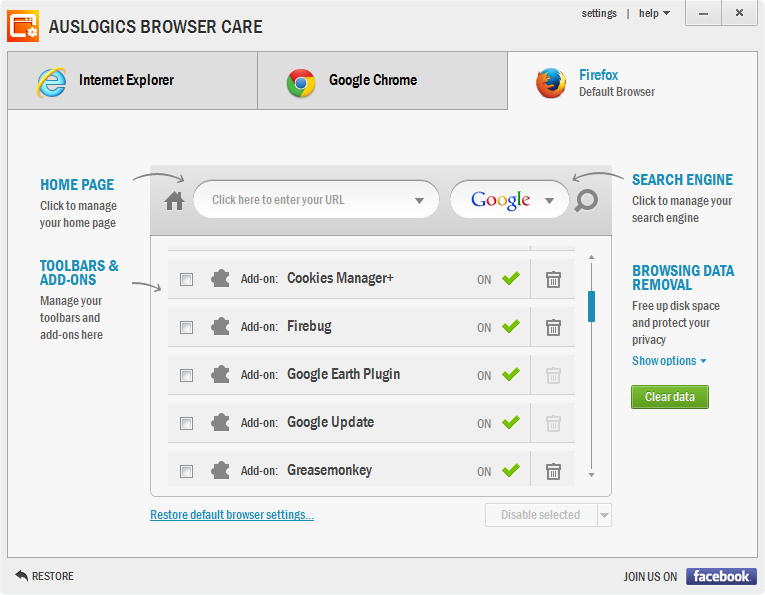Click the HOME PAGE heading
The image size is (765, 595).
(77, 185)
